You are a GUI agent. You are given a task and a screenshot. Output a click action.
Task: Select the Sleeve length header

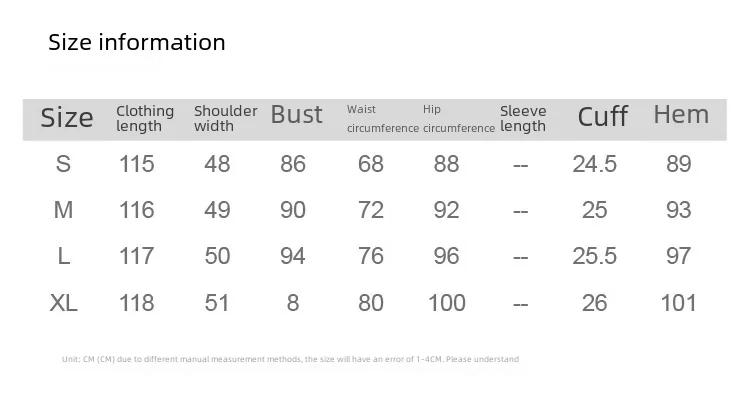[523, 119]
